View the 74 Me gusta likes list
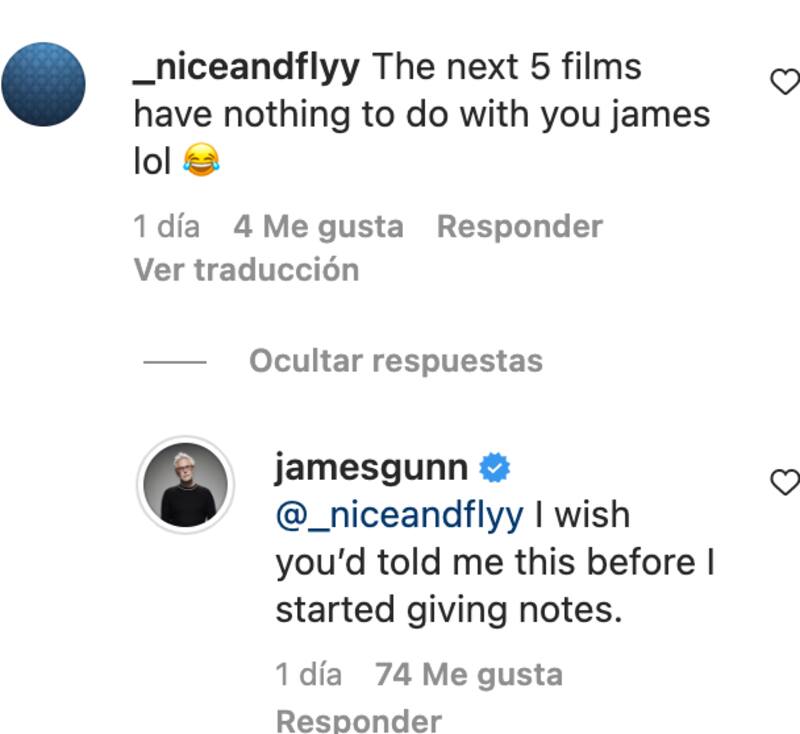 [469, 674]
